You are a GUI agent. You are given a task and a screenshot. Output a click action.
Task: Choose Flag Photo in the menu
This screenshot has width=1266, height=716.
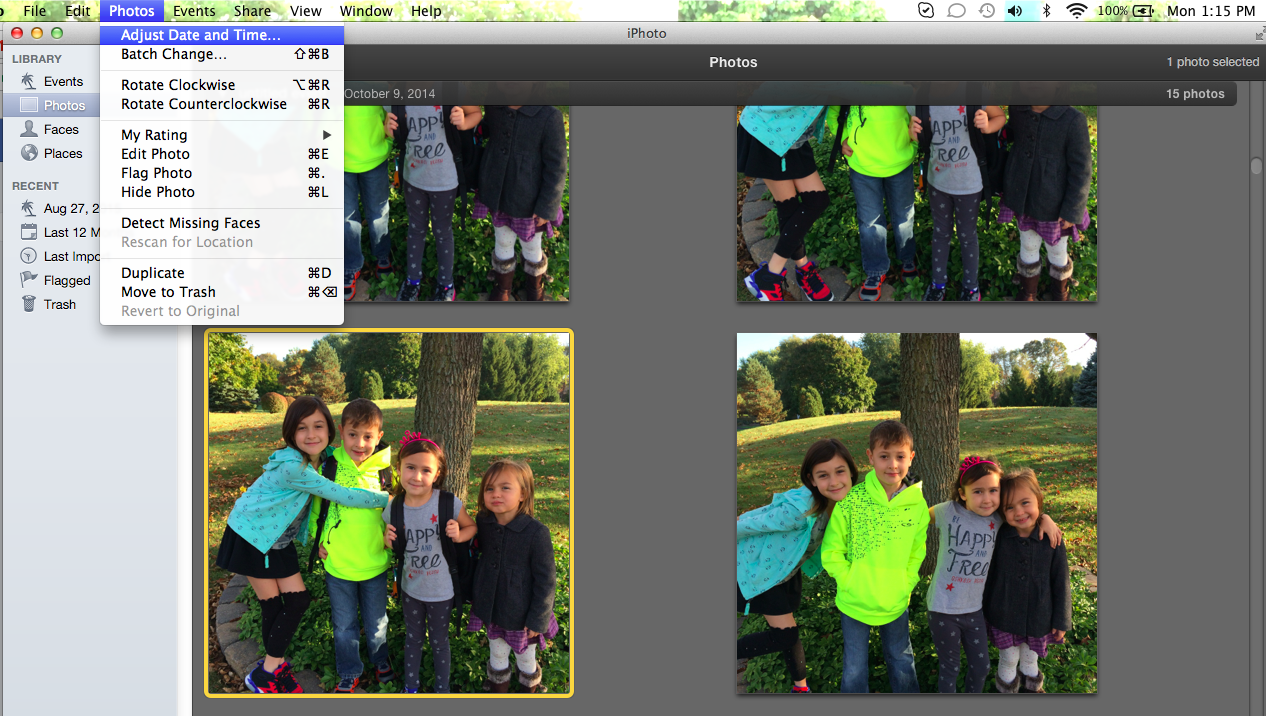tap(156, 173)
